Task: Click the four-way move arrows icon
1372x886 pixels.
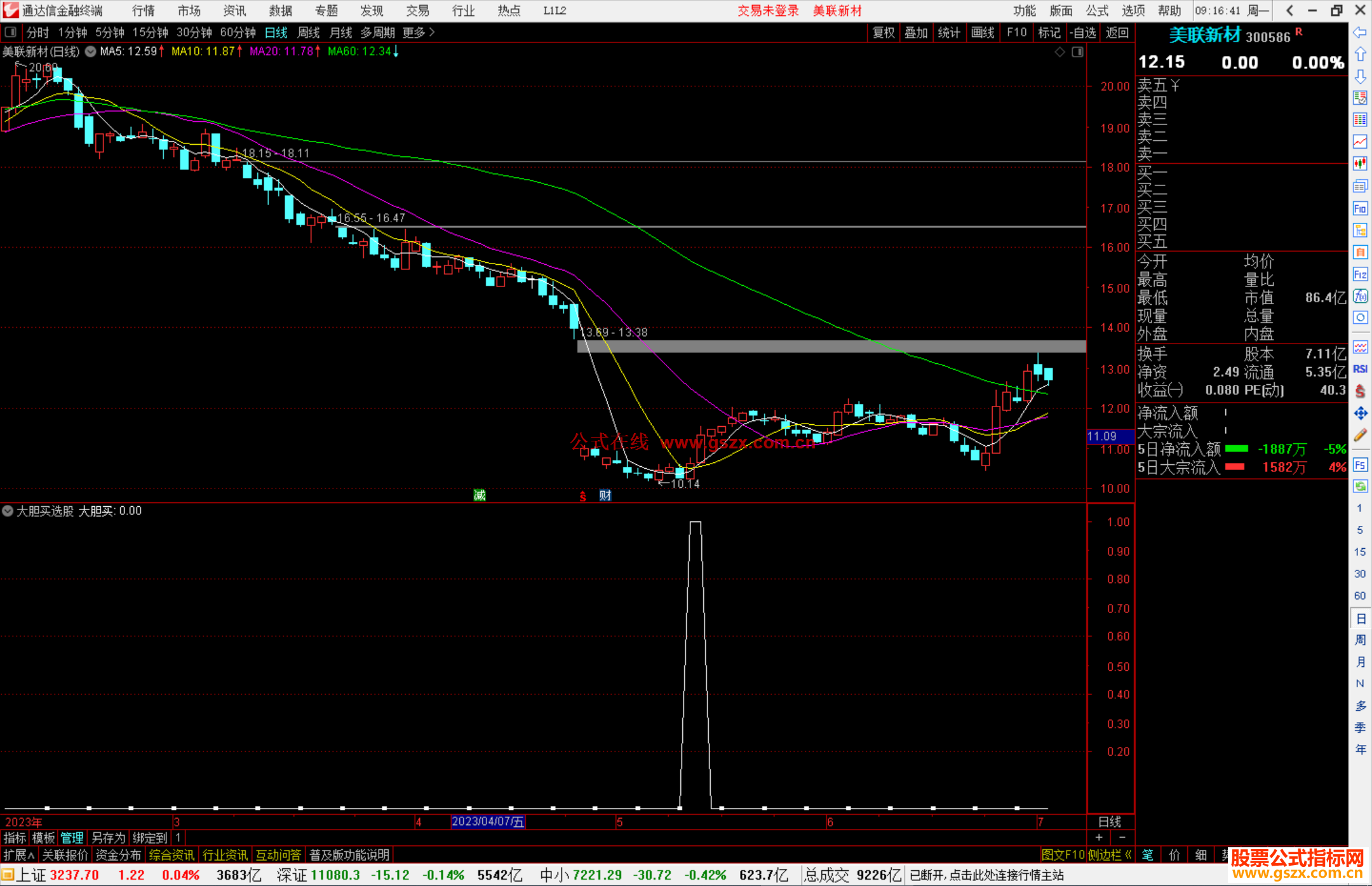Action: [1360, 413]
